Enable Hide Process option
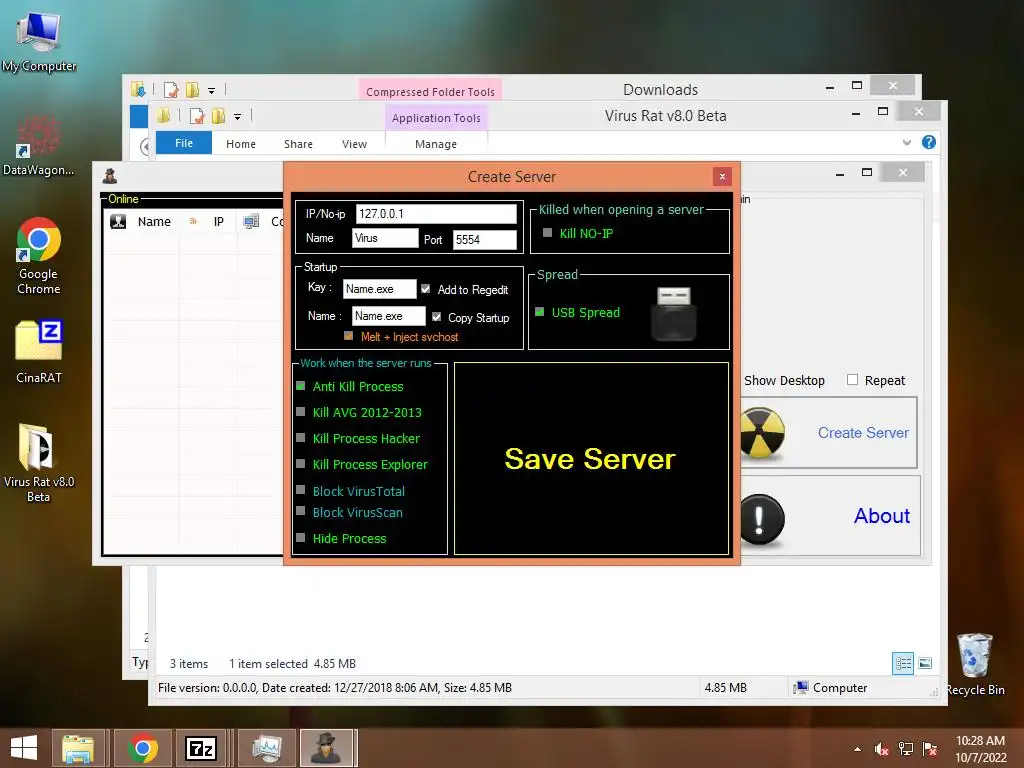 (301, 537)
